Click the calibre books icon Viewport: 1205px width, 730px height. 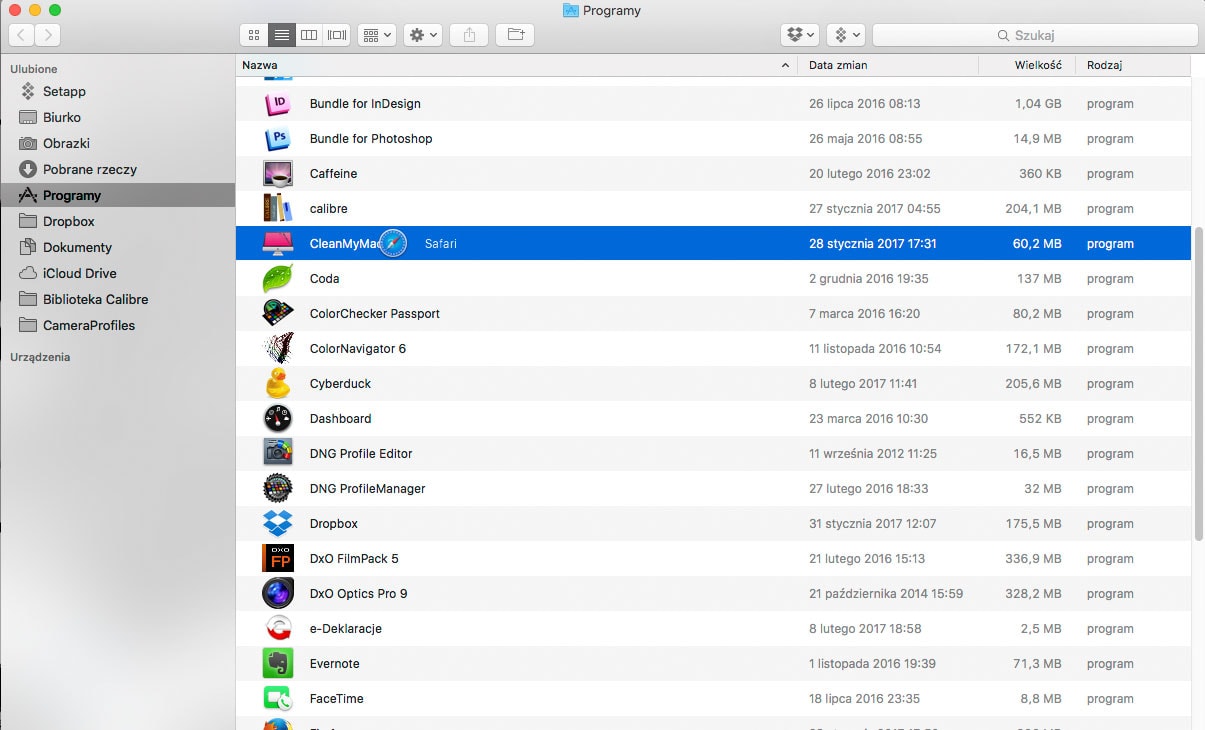pyautogui.click(x=277, y=208)
